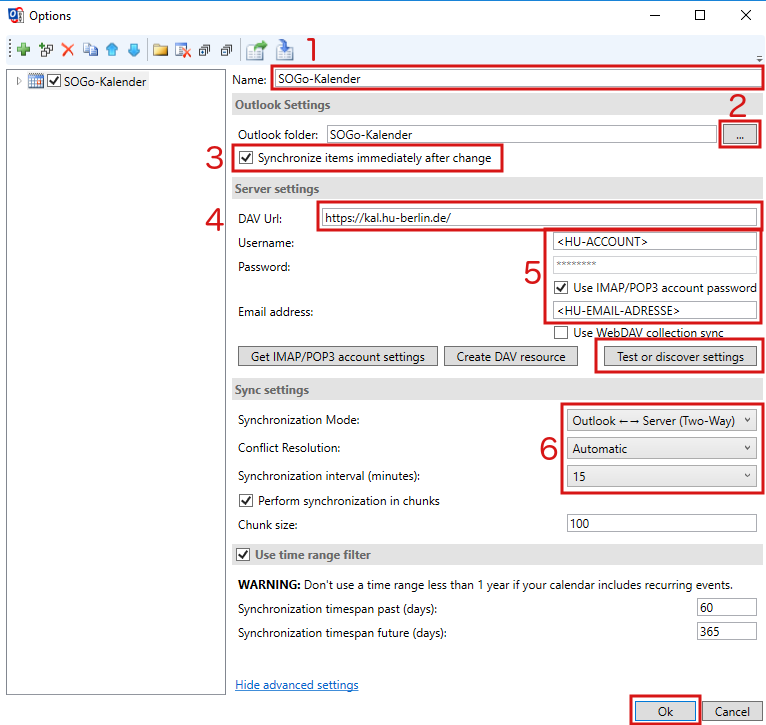Open the Synchronization interval dropdown
This screenshot has height=725, width=766.
pos(661,477)
